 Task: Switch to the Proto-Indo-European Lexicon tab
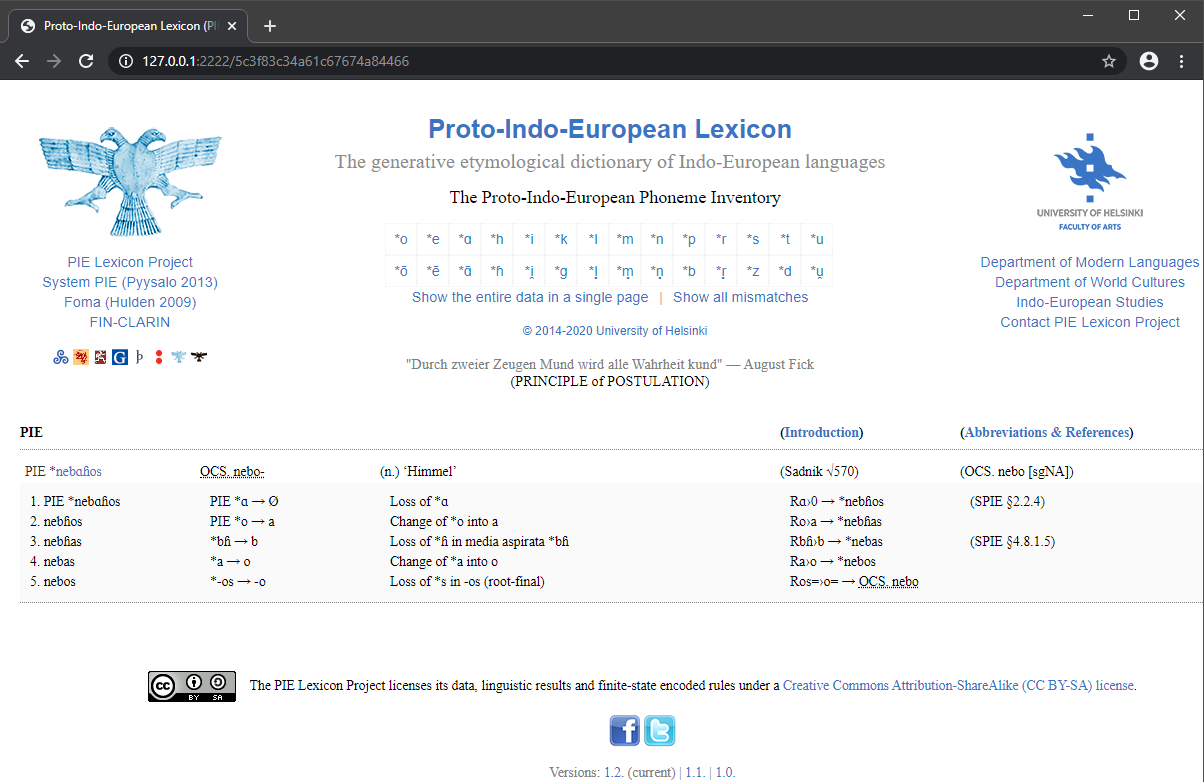click(x=130, y=25)
